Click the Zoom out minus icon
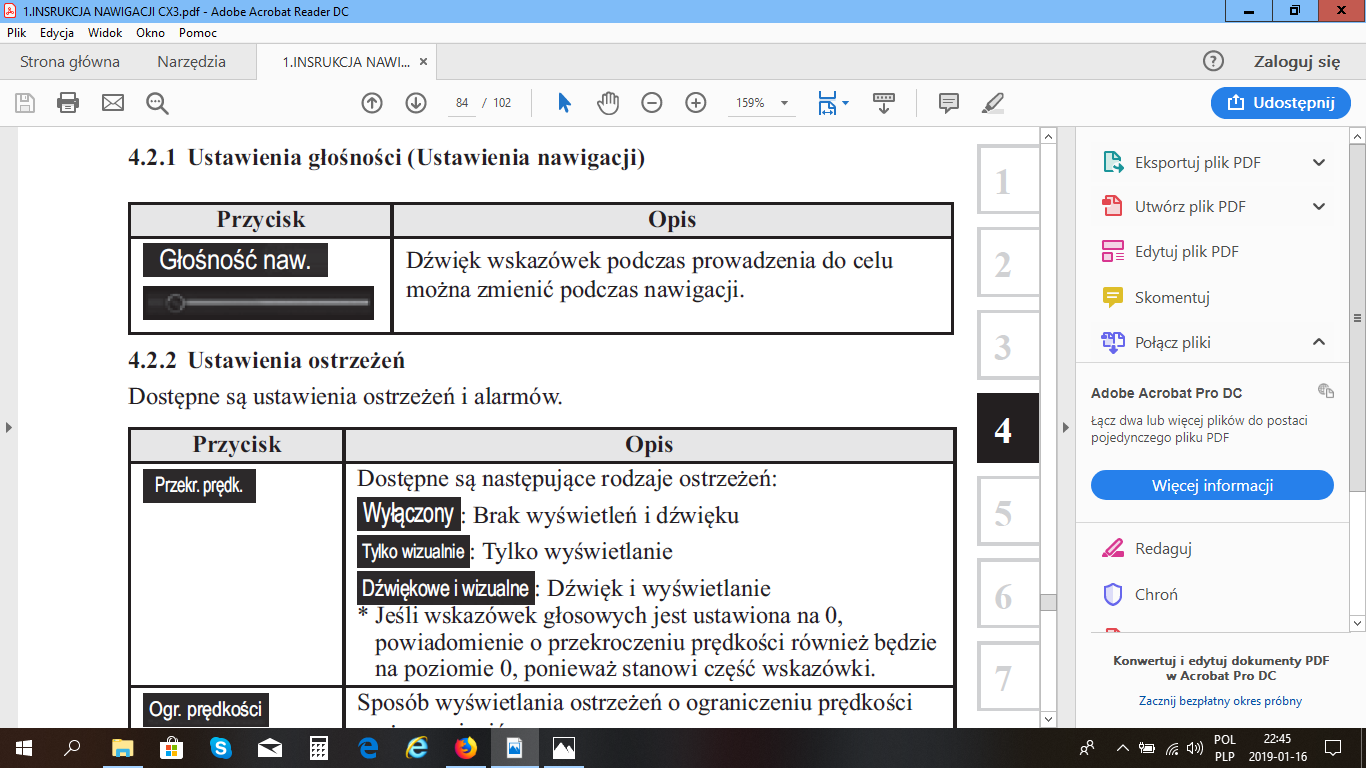The height and width of the screenshot is (768, 1366). 652,103
